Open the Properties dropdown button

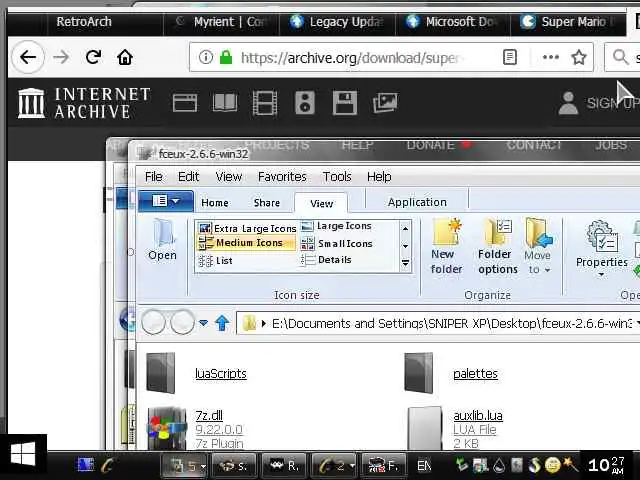602,249
